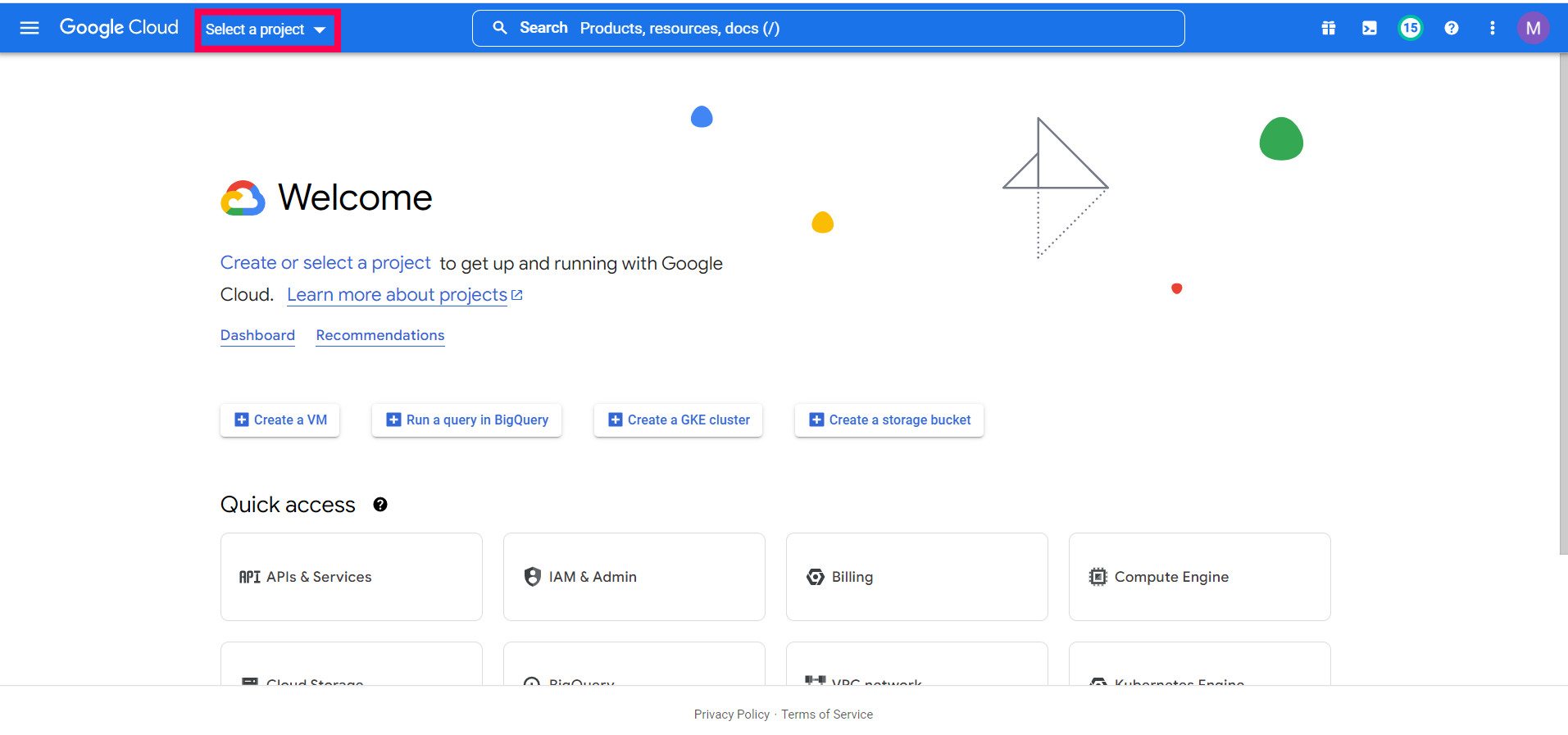Click the Create a VM button
This screenshot has height=735, width=1568.
point(280,420)
